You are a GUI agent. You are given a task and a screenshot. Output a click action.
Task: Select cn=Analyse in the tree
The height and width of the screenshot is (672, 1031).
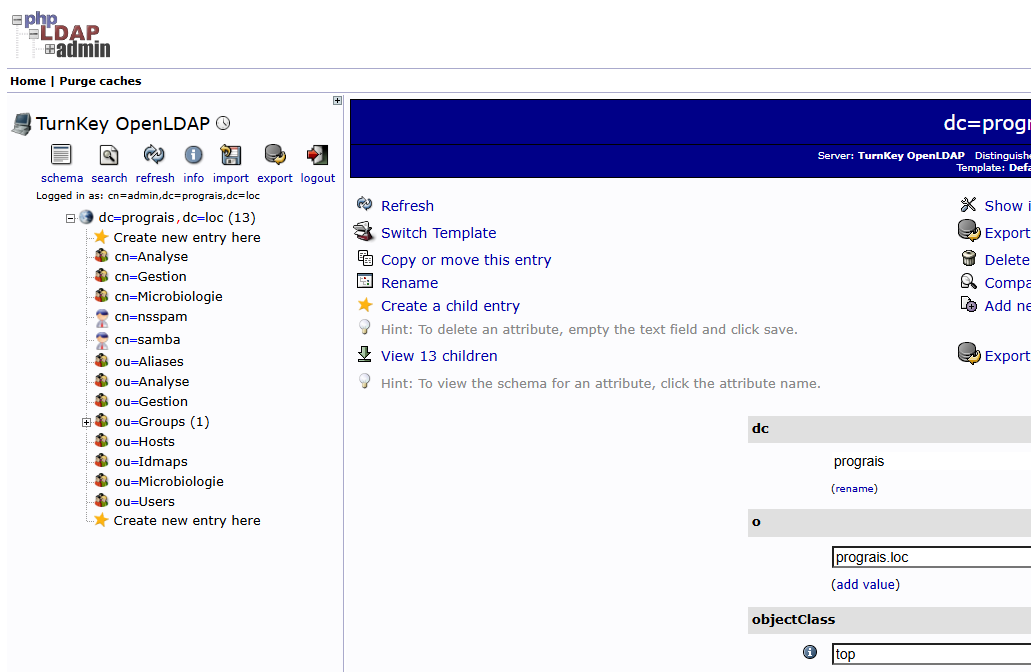tap(151, 256)
